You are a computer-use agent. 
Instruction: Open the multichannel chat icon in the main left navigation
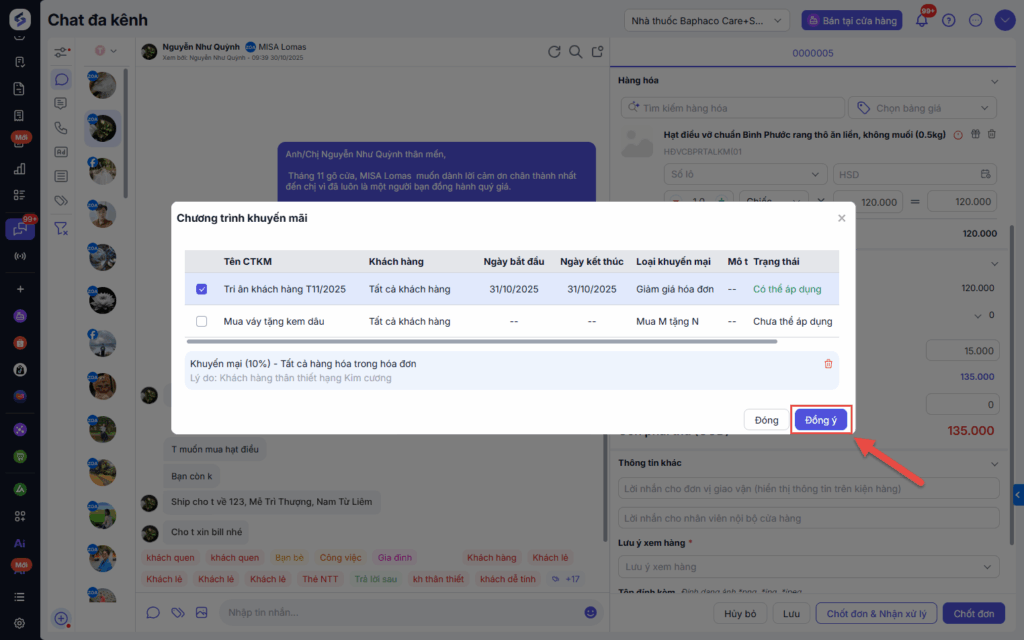(x=20, y=229)
